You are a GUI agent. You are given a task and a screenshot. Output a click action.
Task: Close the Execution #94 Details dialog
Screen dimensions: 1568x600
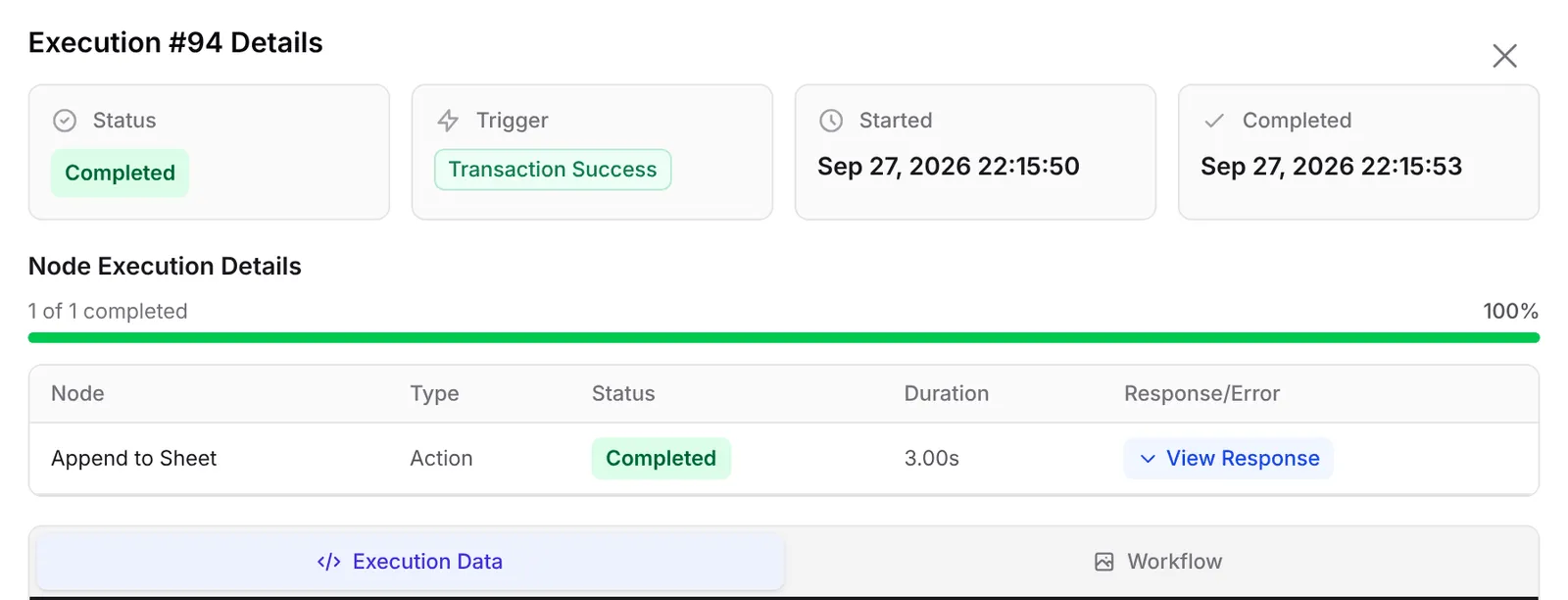(1504, 56)
